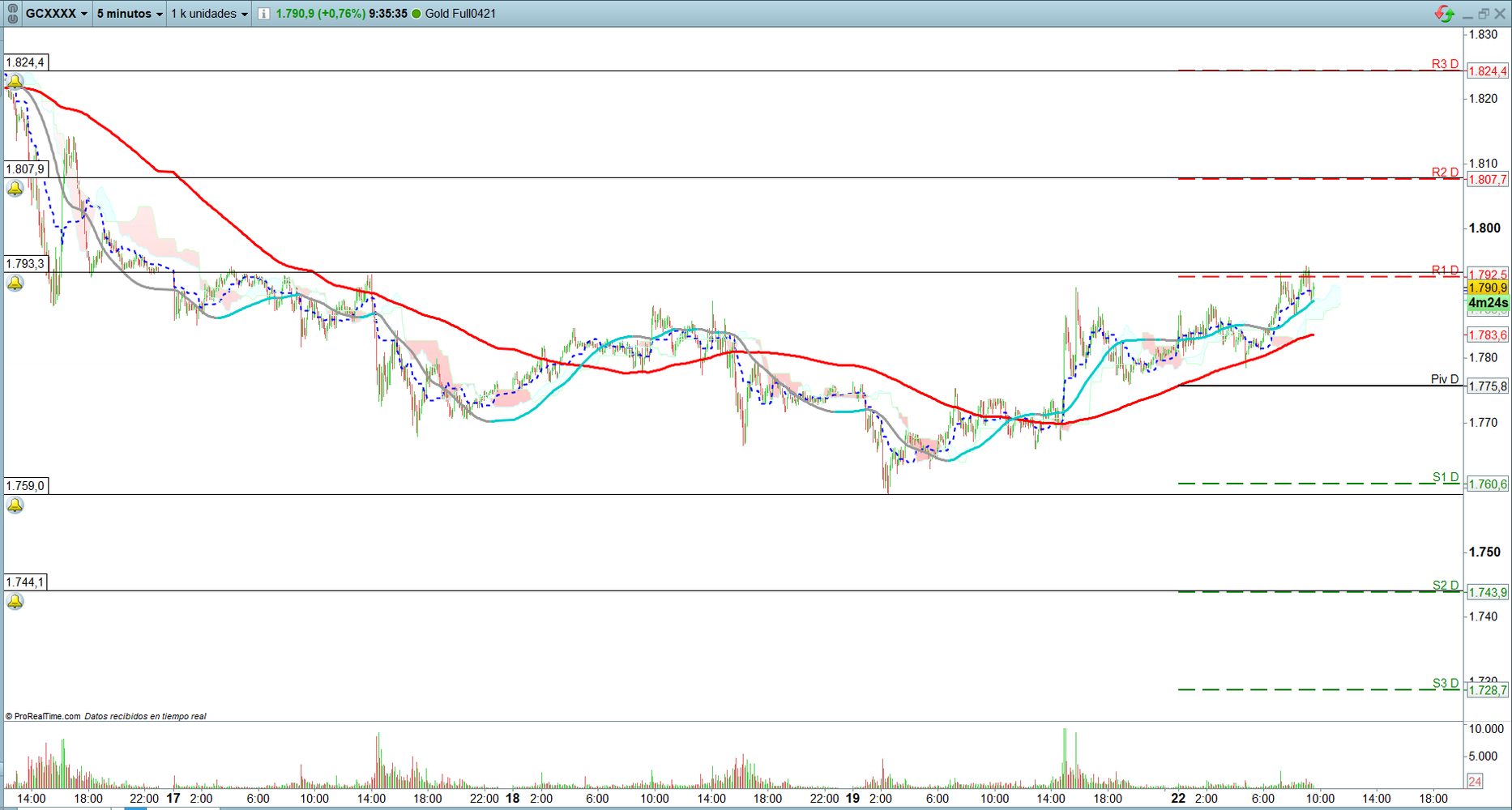This screenshot has height=810, width=1512.
Task: Restore the chart window size
Action: coord(1484,14)
